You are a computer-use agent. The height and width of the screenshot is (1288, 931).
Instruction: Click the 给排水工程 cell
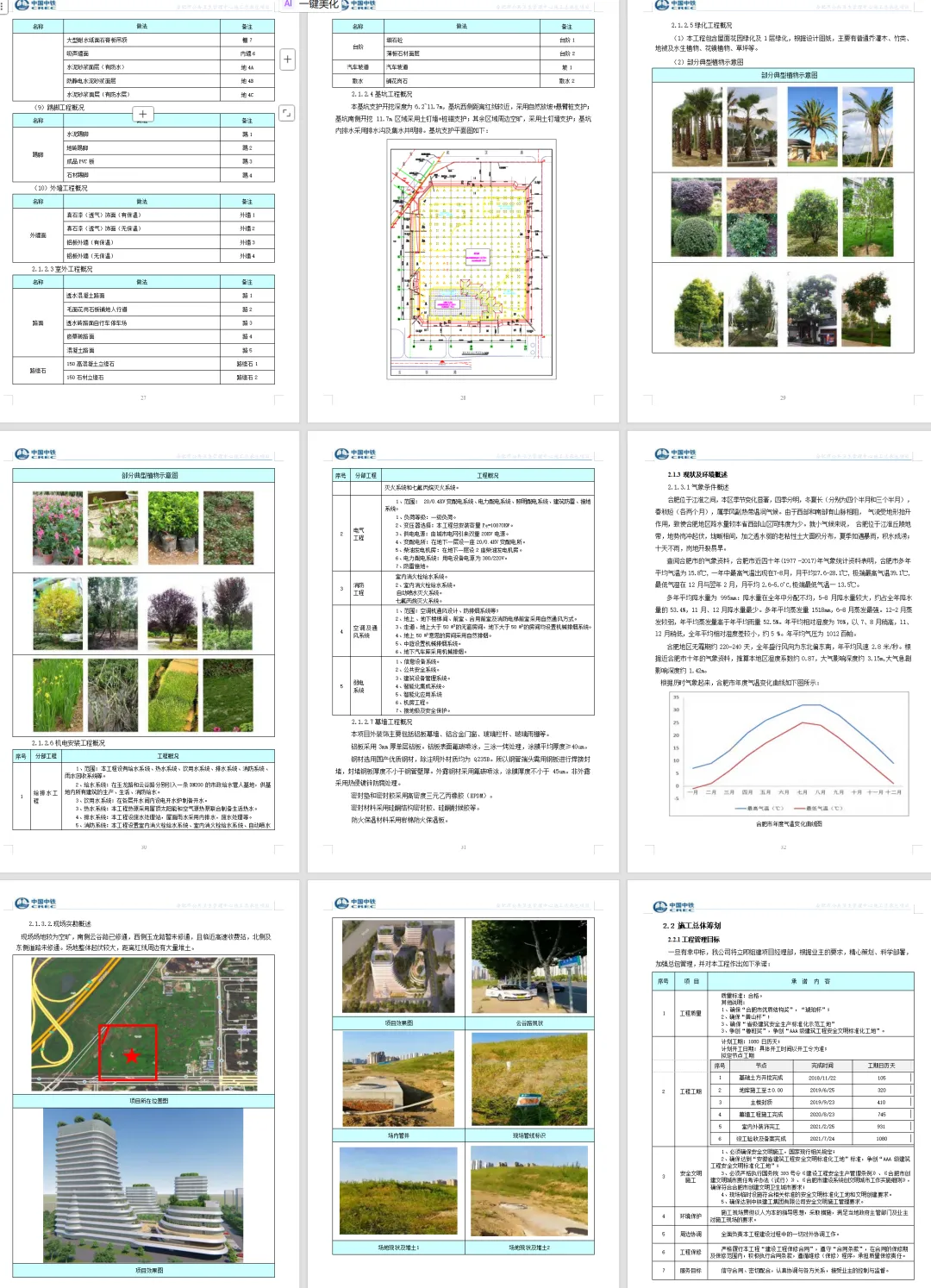(45, 796)
